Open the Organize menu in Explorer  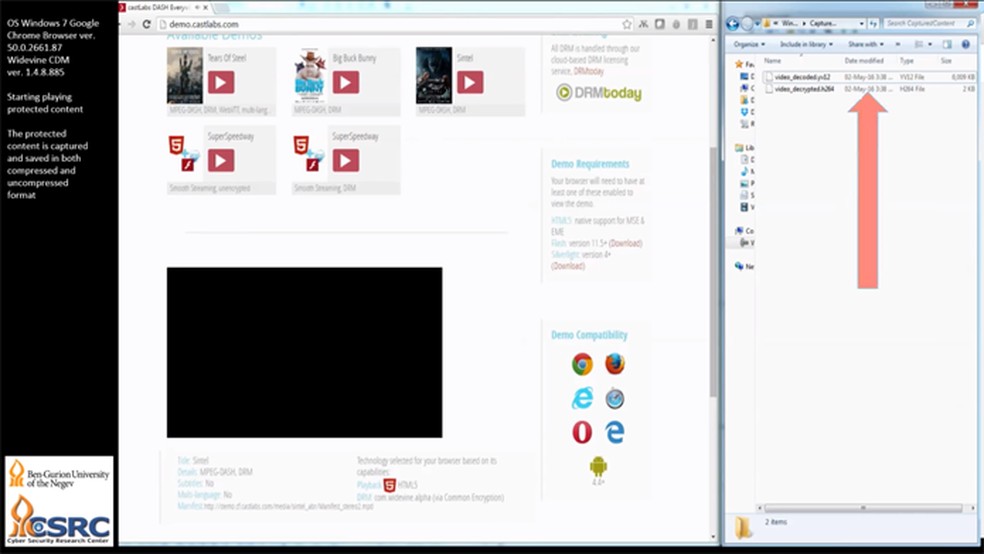(749, 45)
